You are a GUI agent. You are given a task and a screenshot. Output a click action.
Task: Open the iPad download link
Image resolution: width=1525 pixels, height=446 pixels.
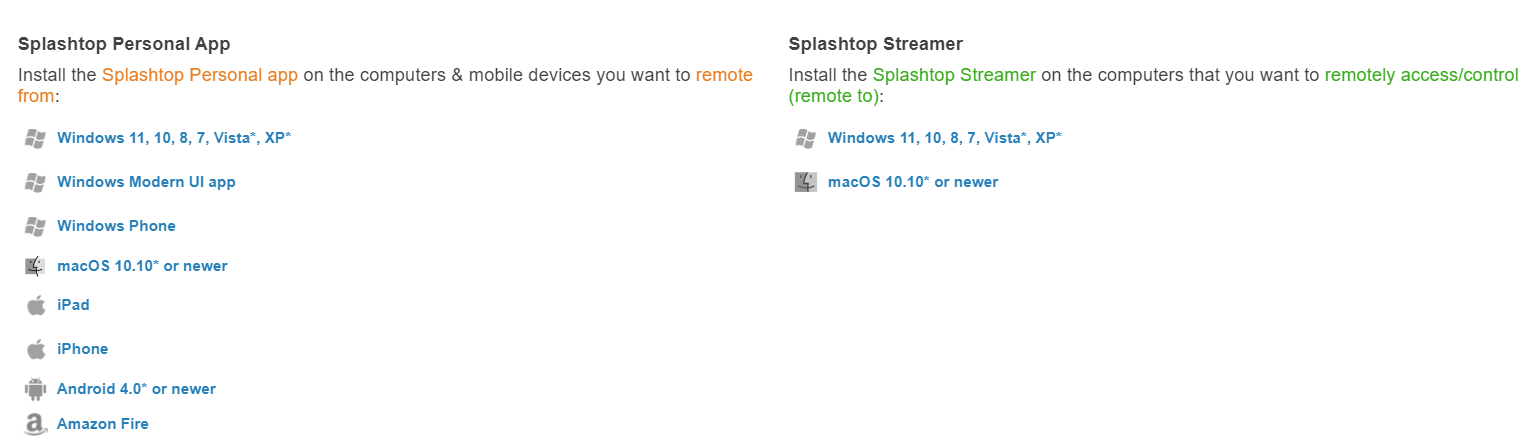[73, 305]
